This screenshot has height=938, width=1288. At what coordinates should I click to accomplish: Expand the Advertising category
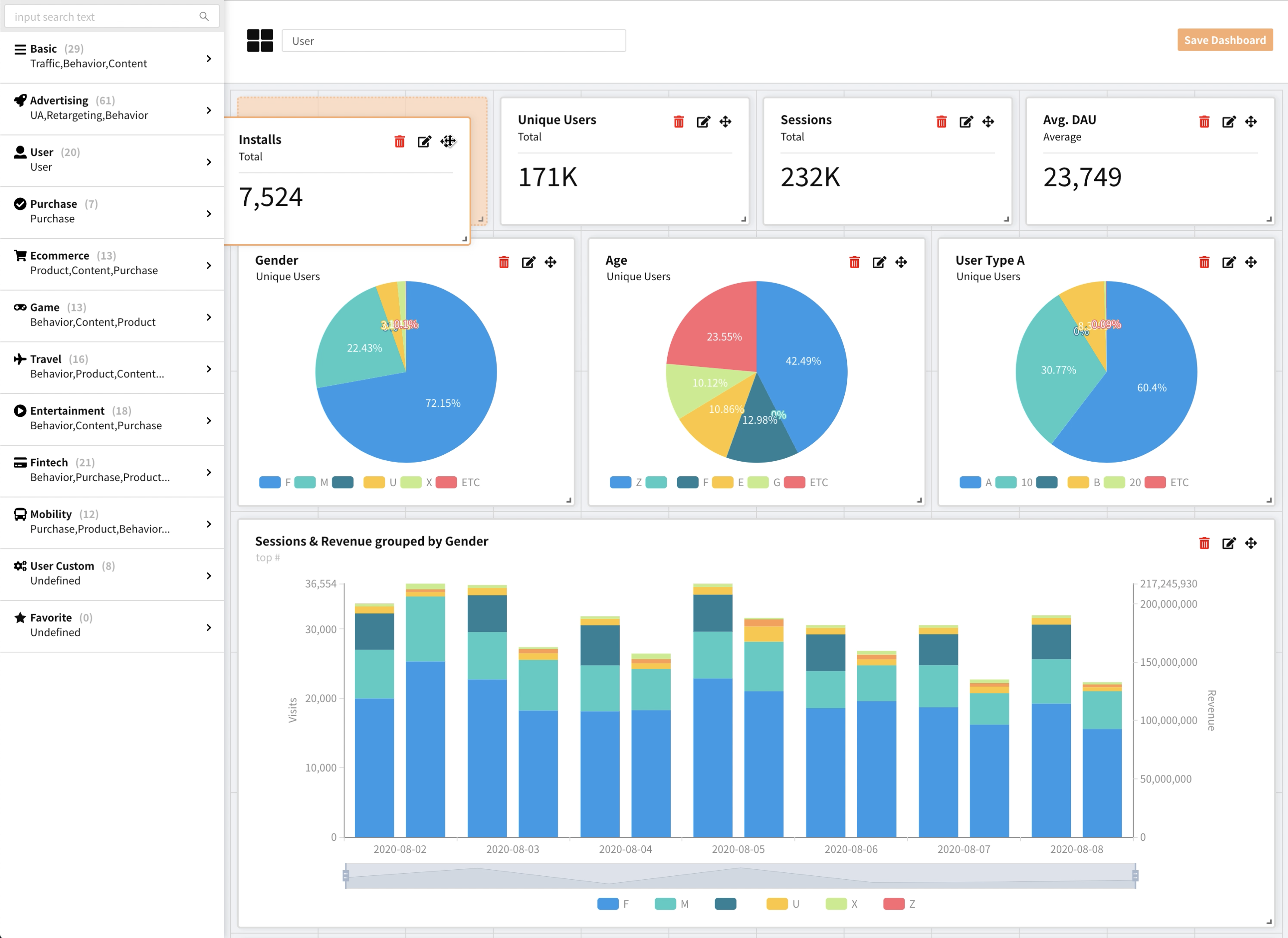coord(208,110)
